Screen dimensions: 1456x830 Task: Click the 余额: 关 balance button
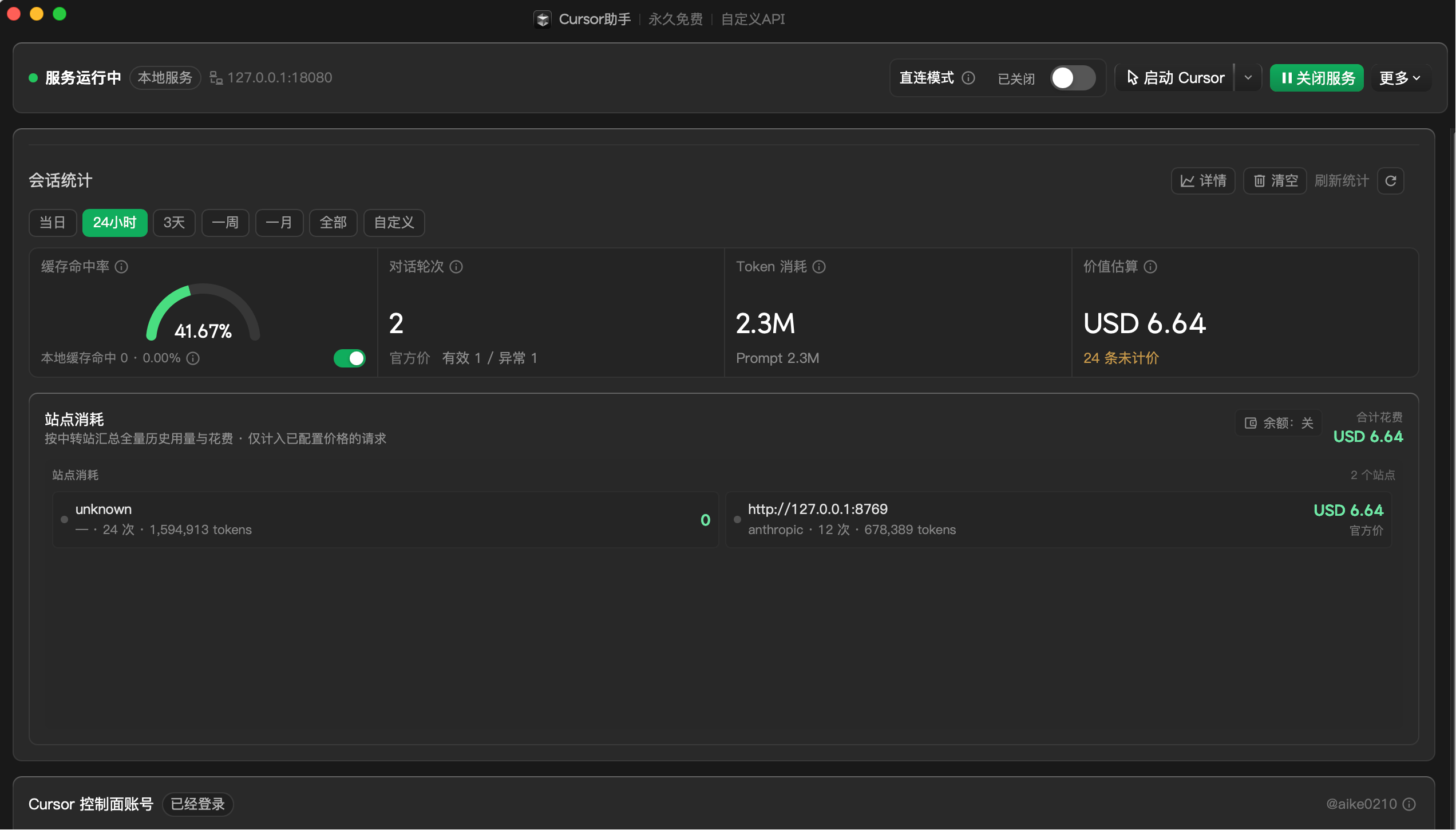(1279, 423)
